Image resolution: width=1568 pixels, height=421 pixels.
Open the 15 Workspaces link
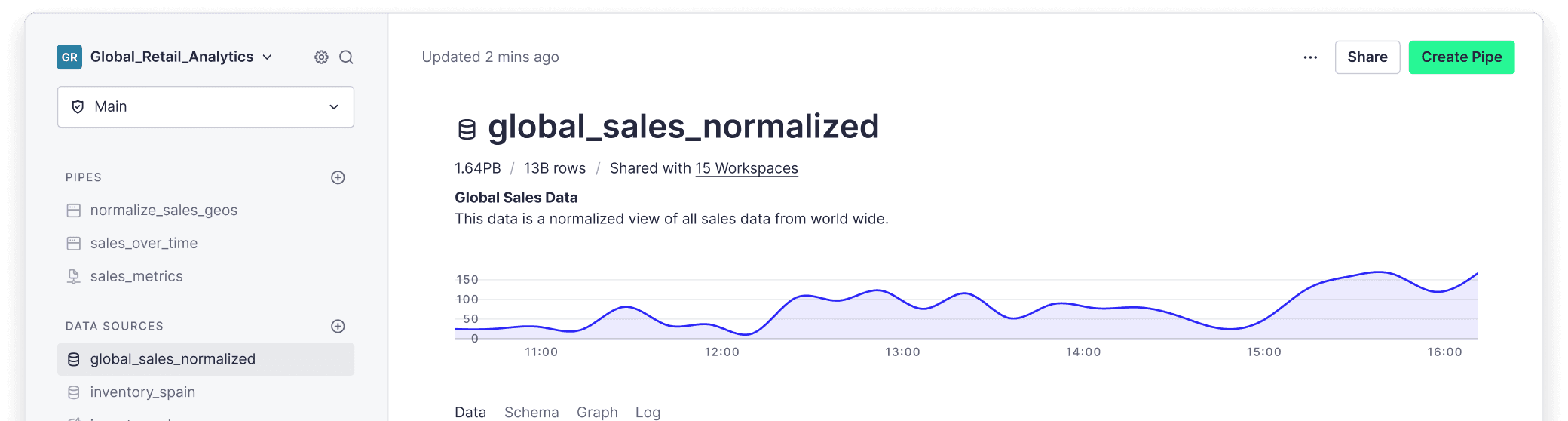pyautogui.click(x=746, y=168)
